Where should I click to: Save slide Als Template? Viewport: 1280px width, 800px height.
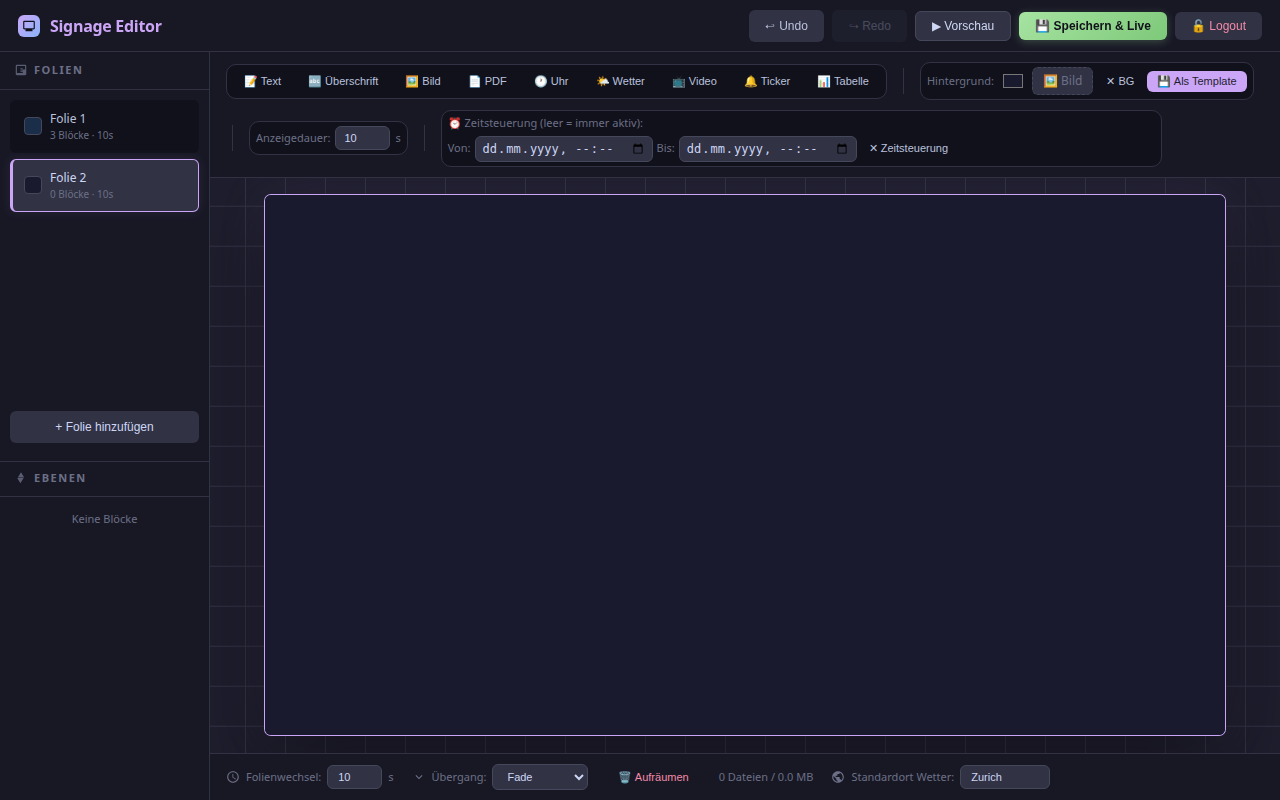point(1197,81)
